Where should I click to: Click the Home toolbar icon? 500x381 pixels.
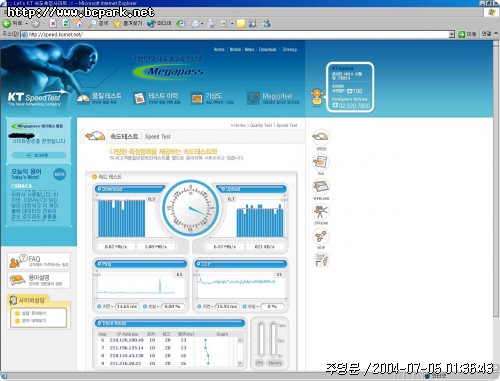click(x=78, y=23)
